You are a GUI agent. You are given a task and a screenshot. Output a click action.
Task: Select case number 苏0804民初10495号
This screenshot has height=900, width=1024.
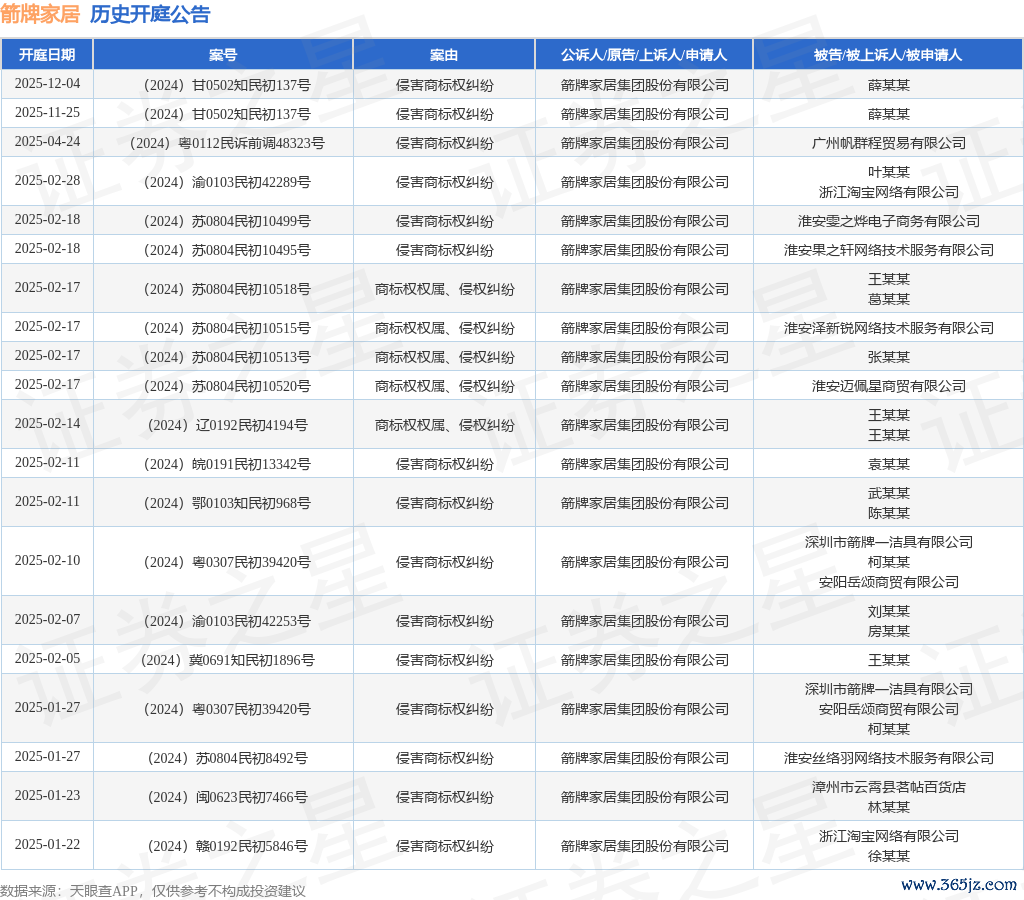(227, 250)
